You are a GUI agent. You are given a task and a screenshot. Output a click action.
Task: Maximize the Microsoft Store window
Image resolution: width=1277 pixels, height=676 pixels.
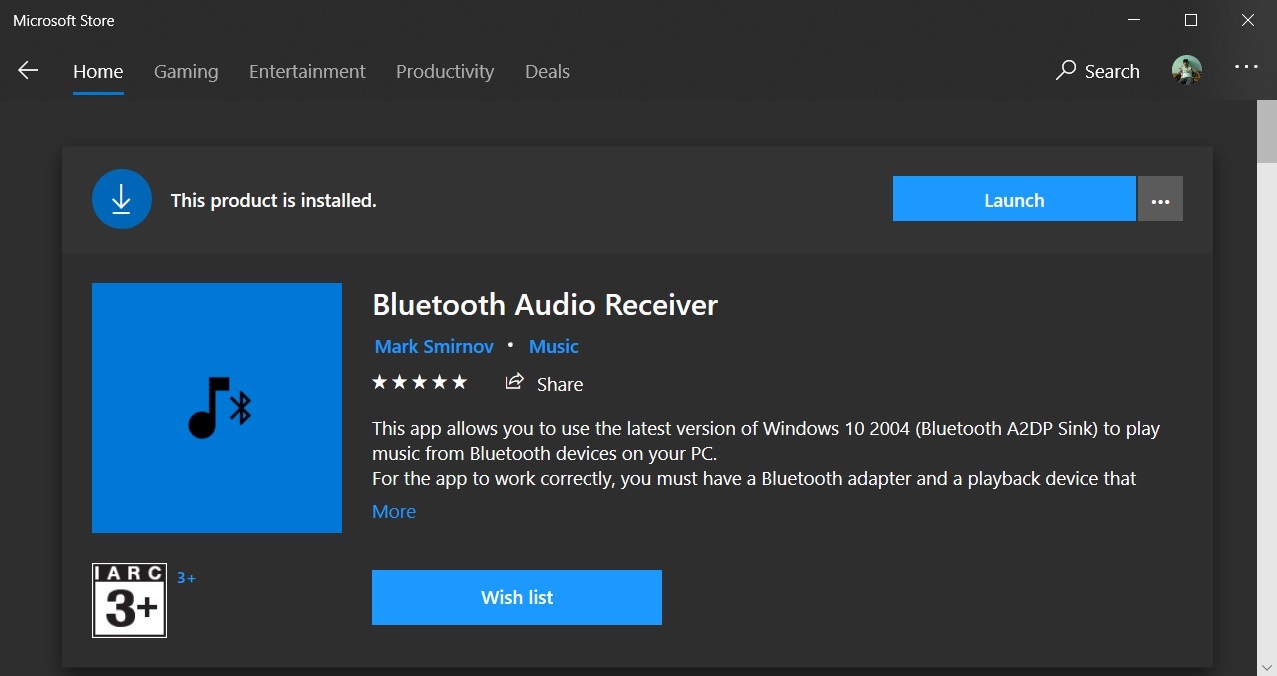tap(1191, 20)
